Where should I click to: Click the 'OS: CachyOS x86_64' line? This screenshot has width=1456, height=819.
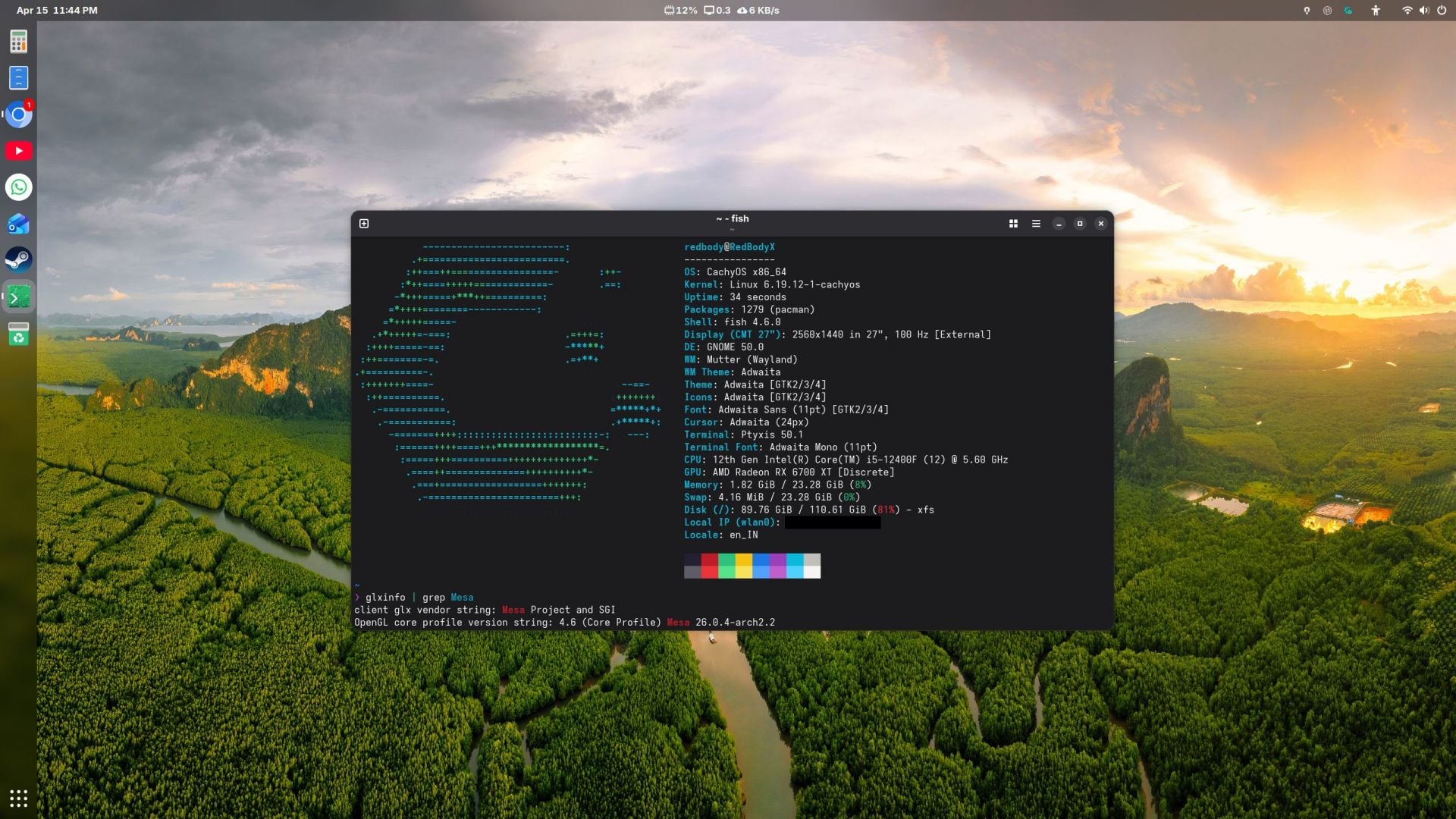click(735, 272)
